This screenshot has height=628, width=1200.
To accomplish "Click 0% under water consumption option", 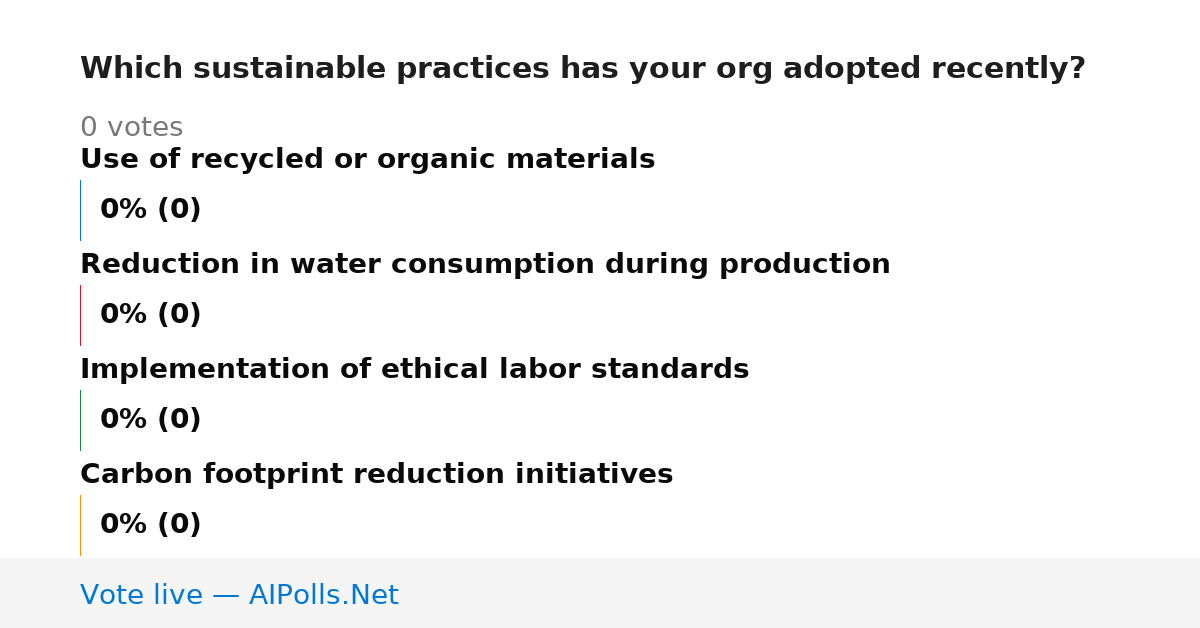I will pos(123,315).
